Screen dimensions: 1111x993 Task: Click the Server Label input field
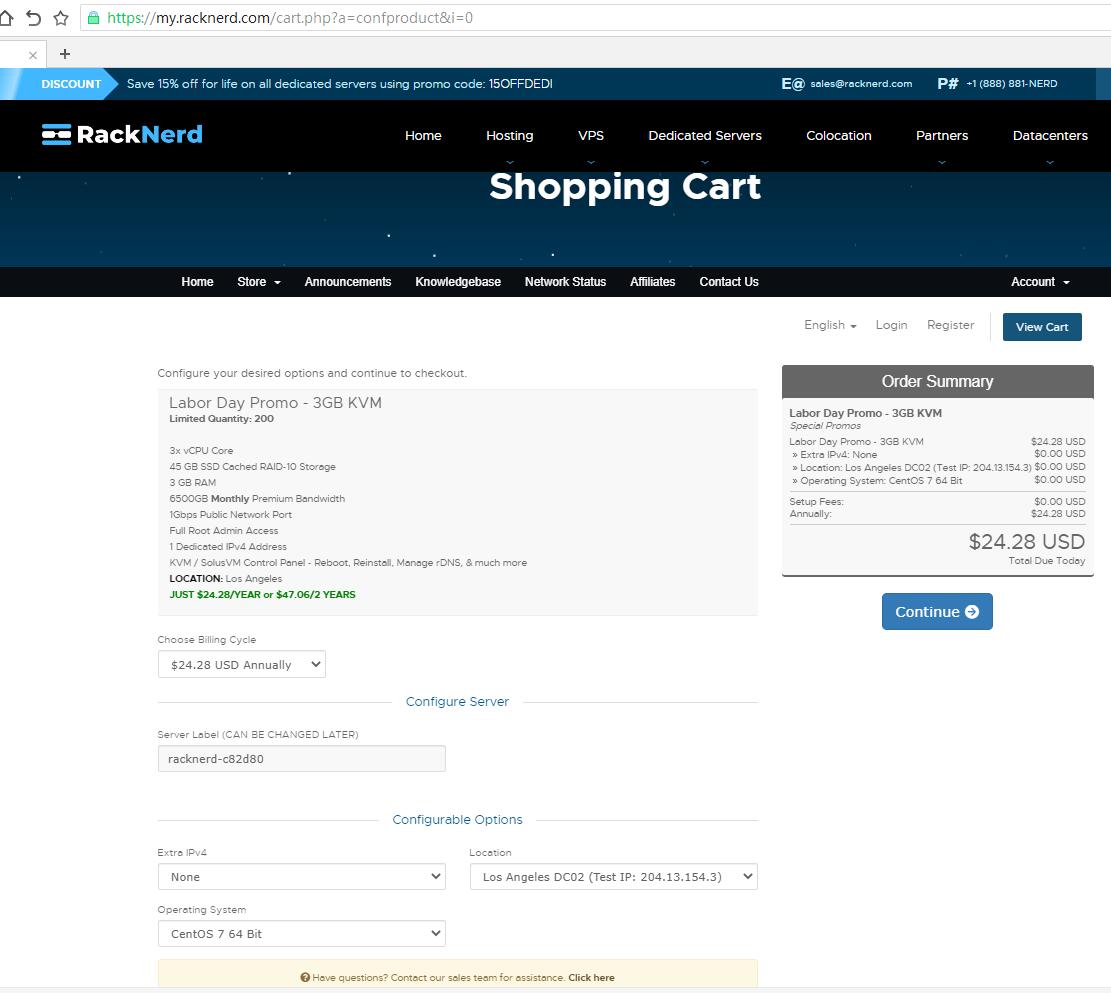302,758
